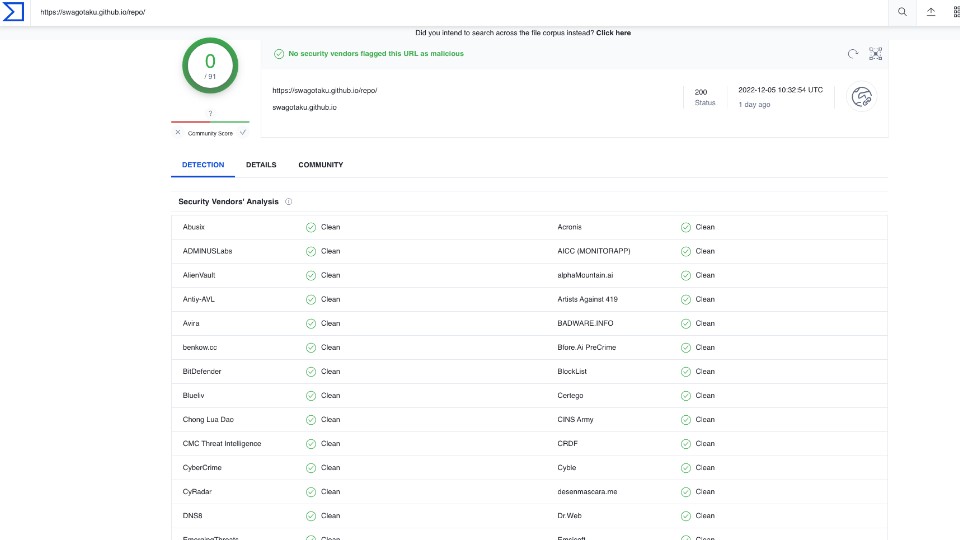Click Abusix clean check icon
This screenshot has width=960, height=540.
[310, 227]
